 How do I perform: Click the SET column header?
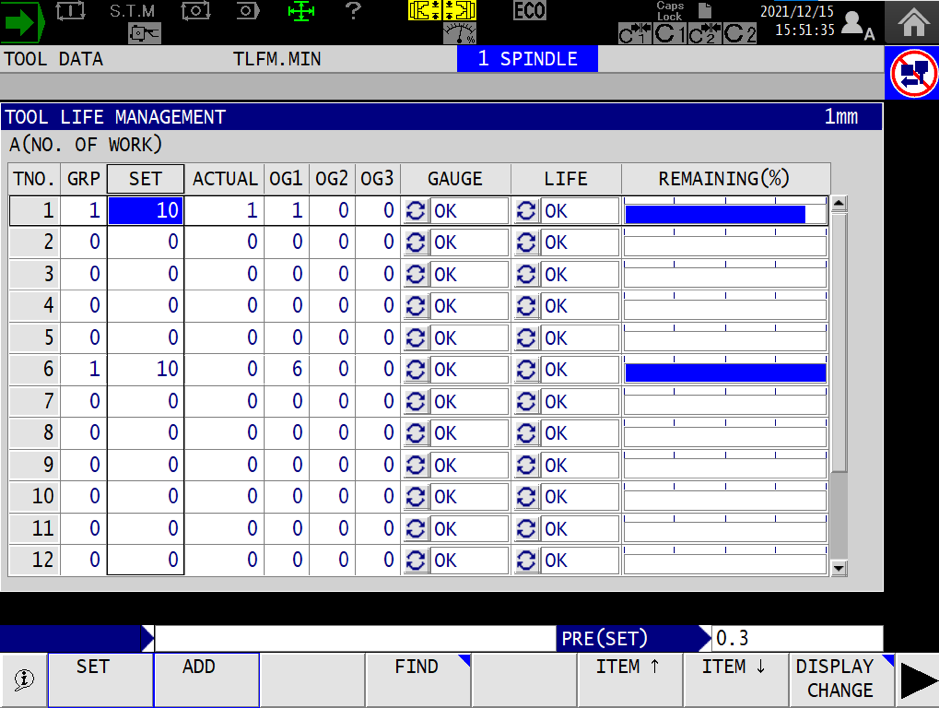click(145, 179)
